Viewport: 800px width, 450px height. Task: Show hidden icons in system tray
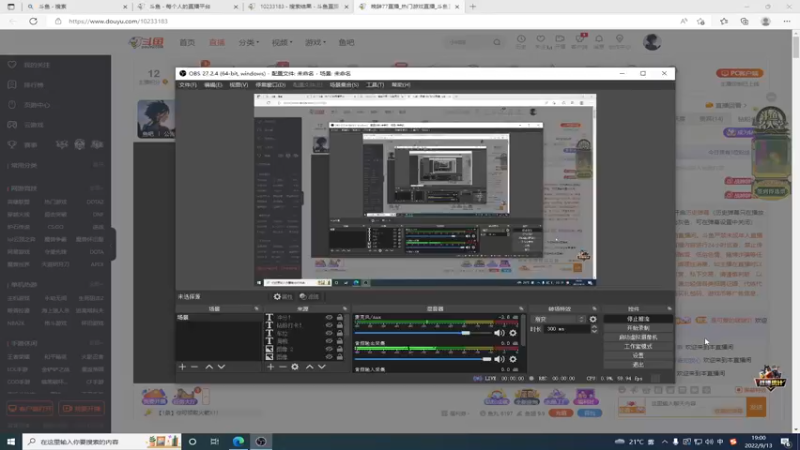click(664, 442)
